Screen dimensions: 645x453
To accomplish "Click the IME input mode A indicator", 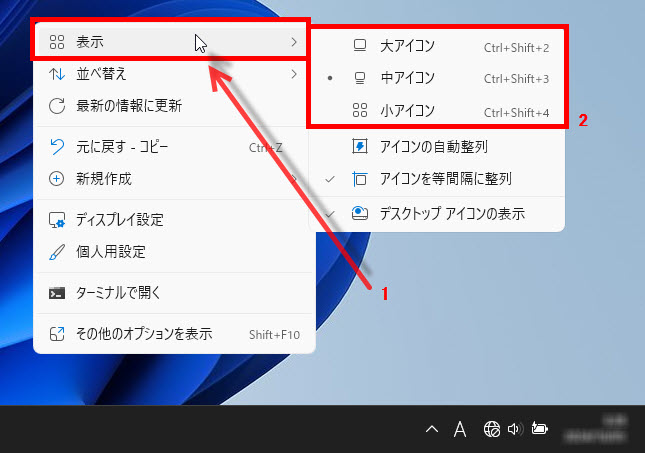I will coord(460,429).
